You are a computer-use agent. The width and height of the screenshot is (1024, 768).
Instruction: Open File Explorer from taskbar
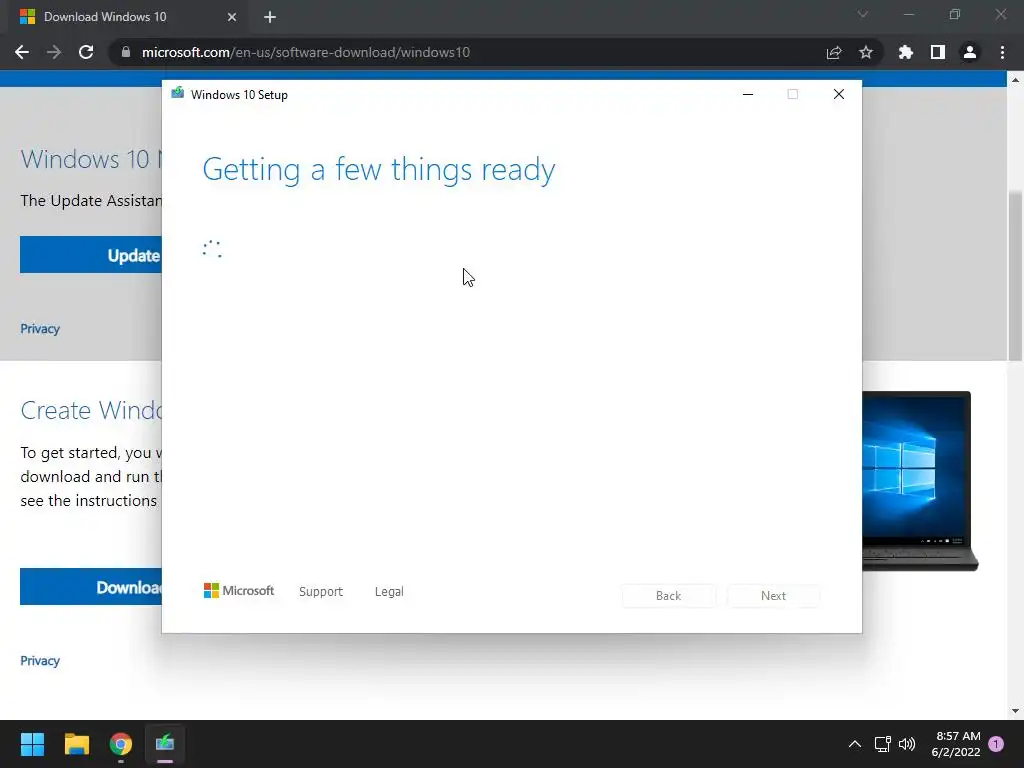click(76, 744)
